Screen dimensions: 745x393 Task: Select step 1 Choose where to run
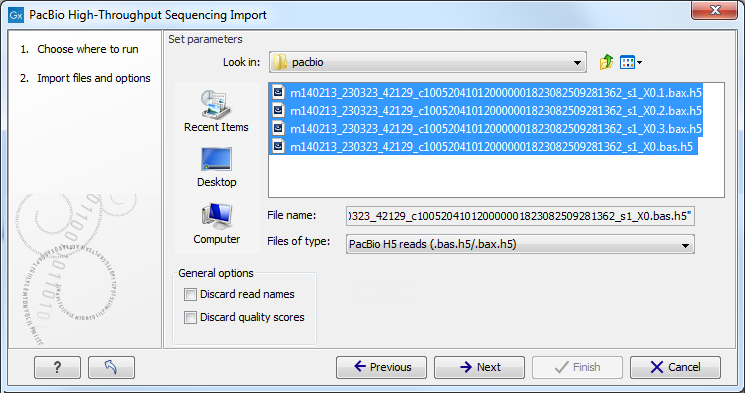click(79, 49)
